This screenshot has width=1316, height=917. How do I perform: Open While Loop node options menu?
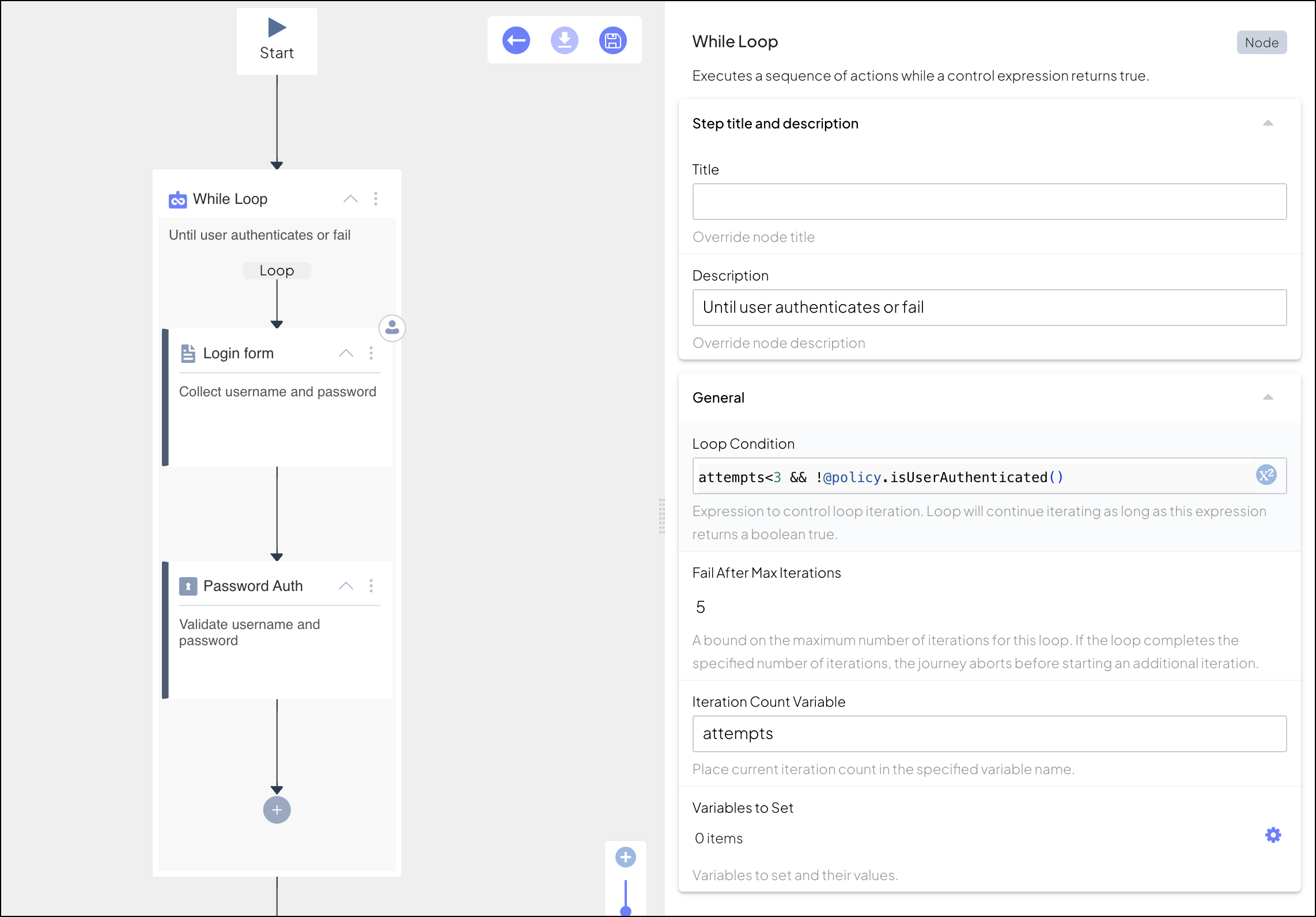point(376,199)
